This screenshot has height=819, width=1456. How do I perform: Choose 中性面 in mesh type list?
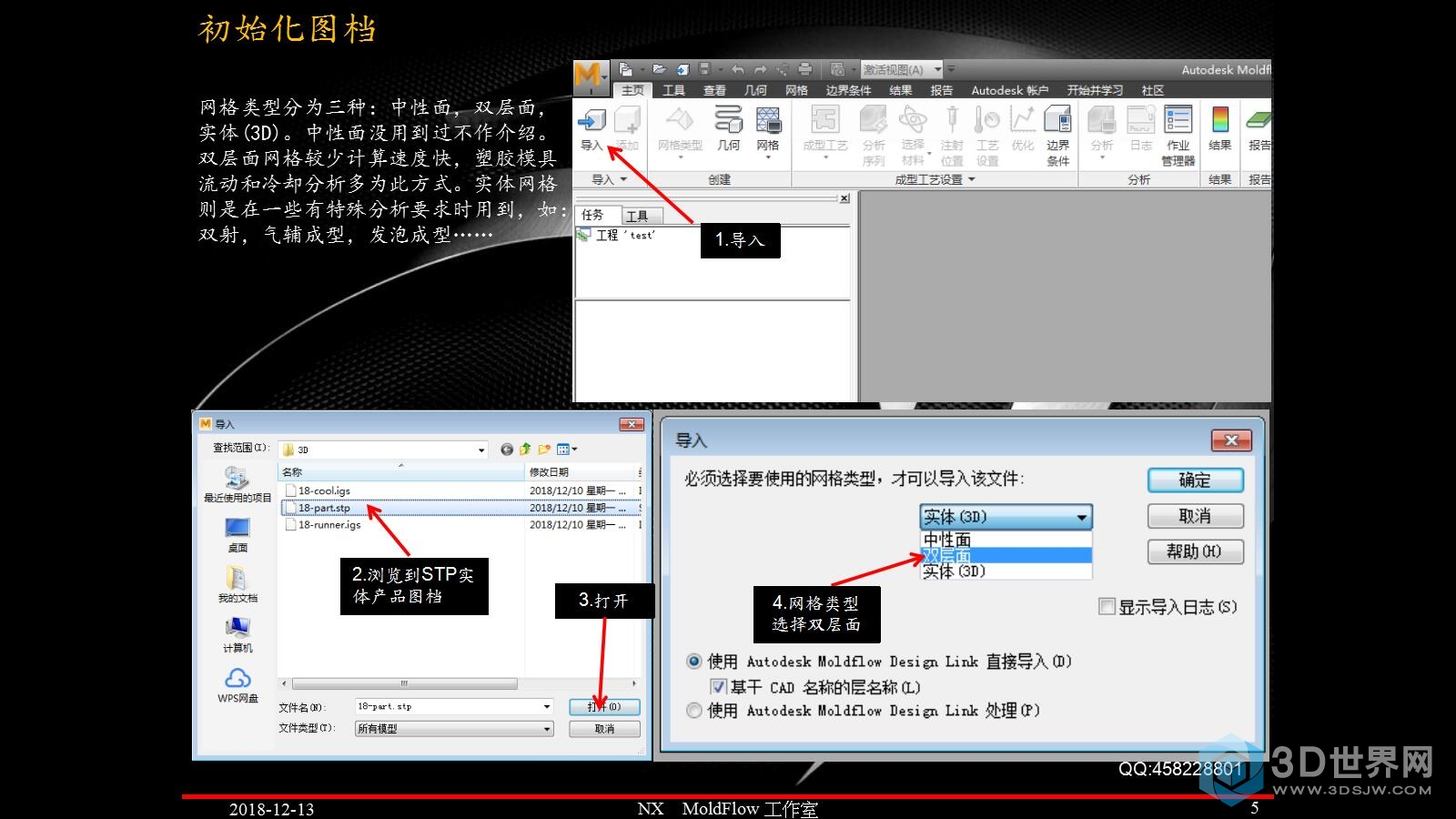click(1006, 540)
